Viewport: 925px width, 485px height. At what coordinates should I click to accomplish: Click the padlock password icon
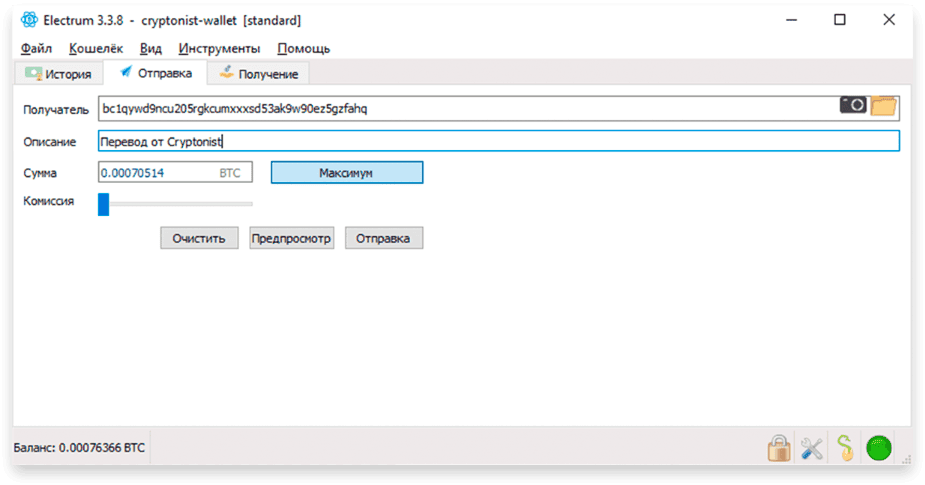click(779, 448)
